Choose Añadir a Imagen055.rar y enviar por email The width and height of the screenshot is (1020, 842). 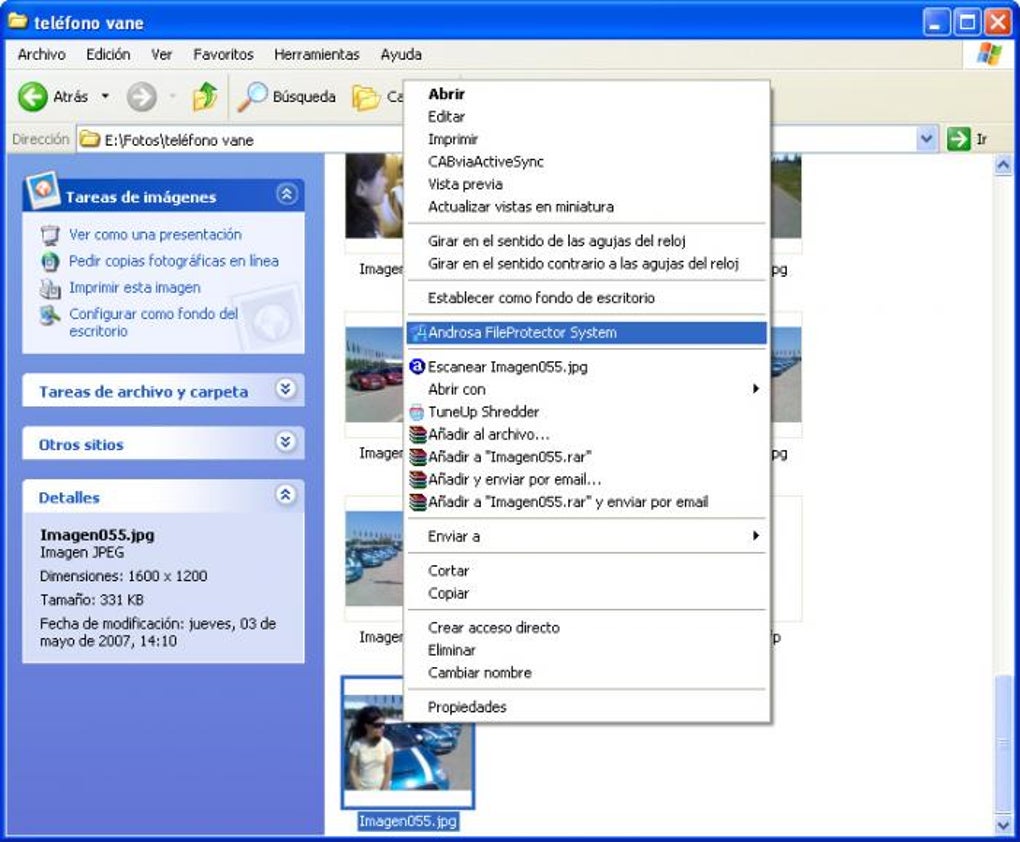(x=586, y=502)
